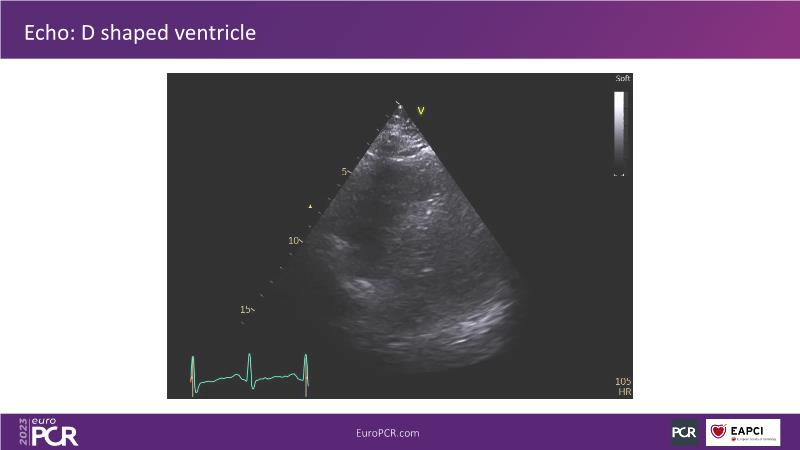Click the middle R-wave peak on ECG
800x450 pixels.
248,356
